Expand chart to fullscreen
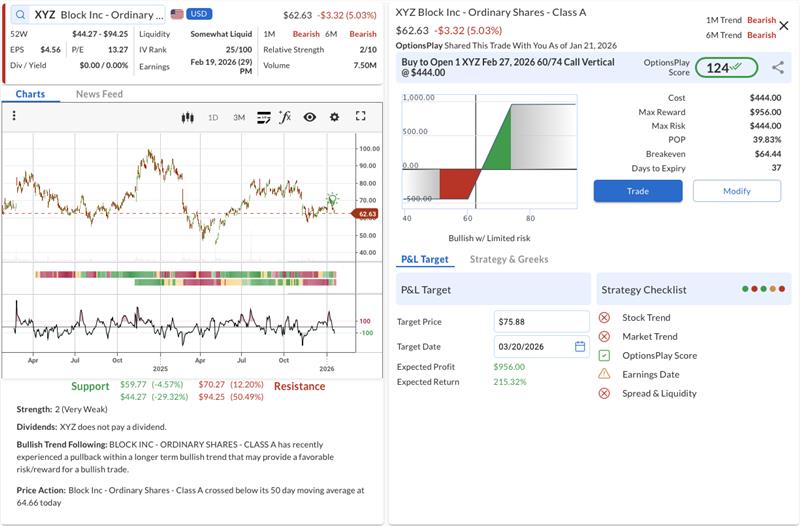Viewport: 800px width, 527px height. 361,117
